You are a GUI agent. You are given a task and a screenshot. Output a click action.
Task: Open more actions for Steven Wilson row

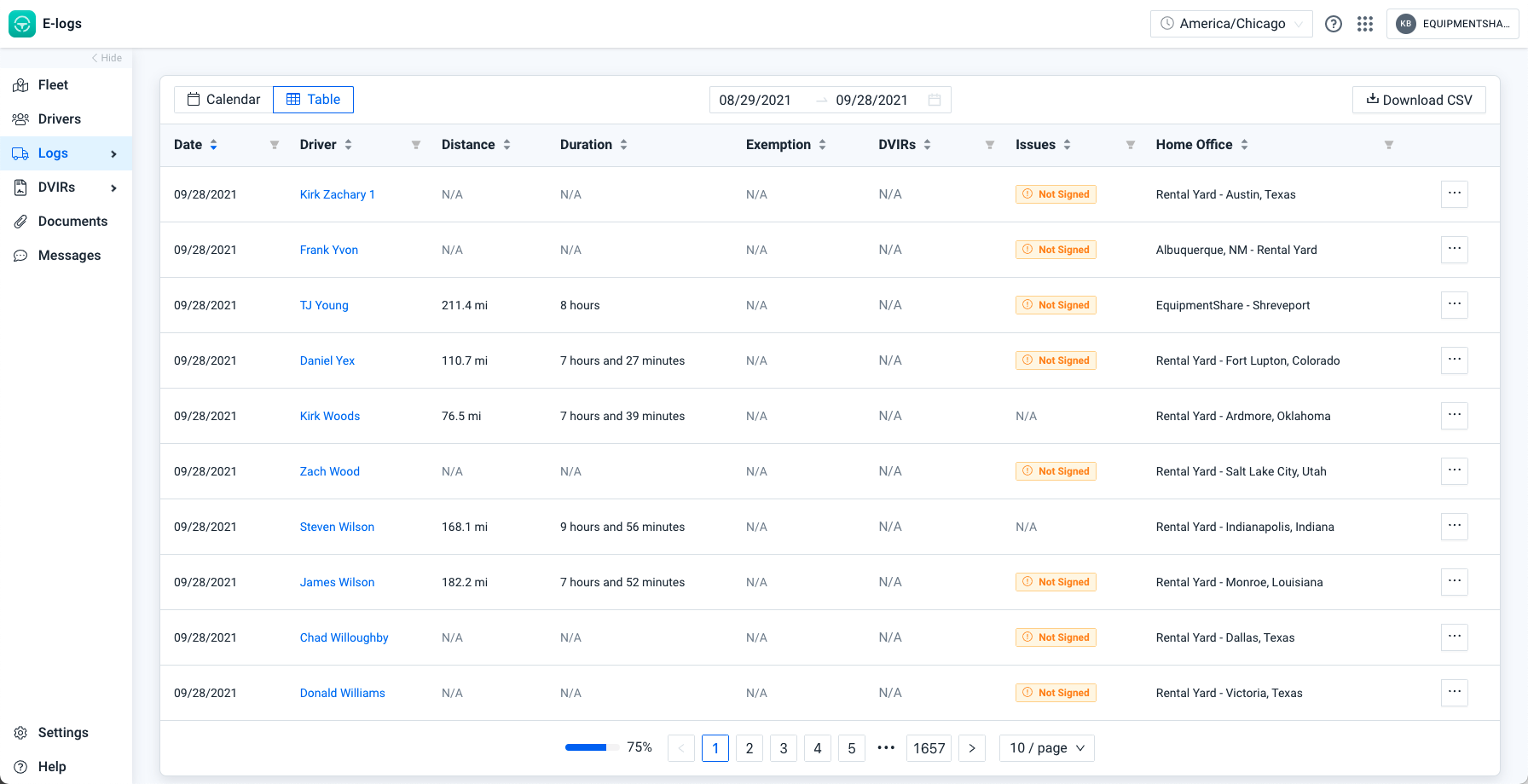1455,527
